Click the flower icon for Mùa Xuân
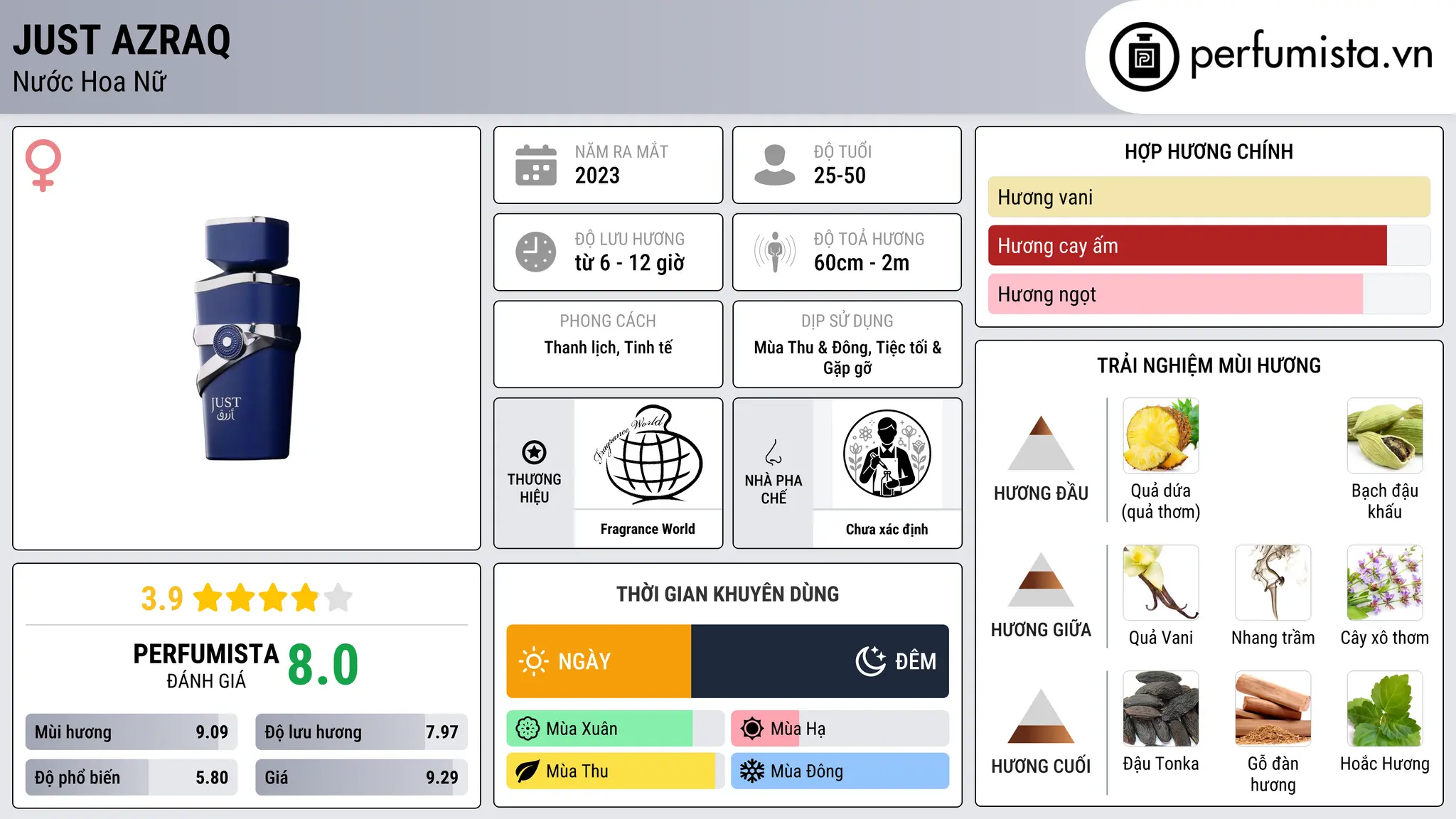The height and width of the screenshot is (819, 1456). (528, 729)
